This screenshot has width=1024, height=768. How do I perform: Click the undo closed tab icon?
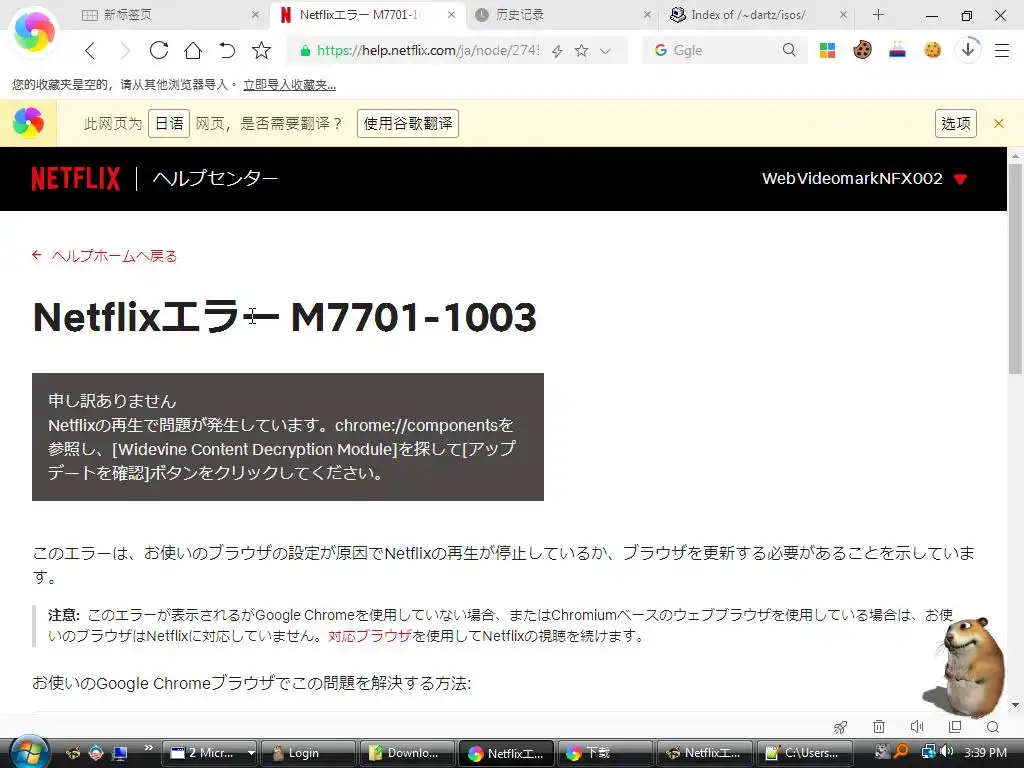pyautogui.click(x=227, y=50)
